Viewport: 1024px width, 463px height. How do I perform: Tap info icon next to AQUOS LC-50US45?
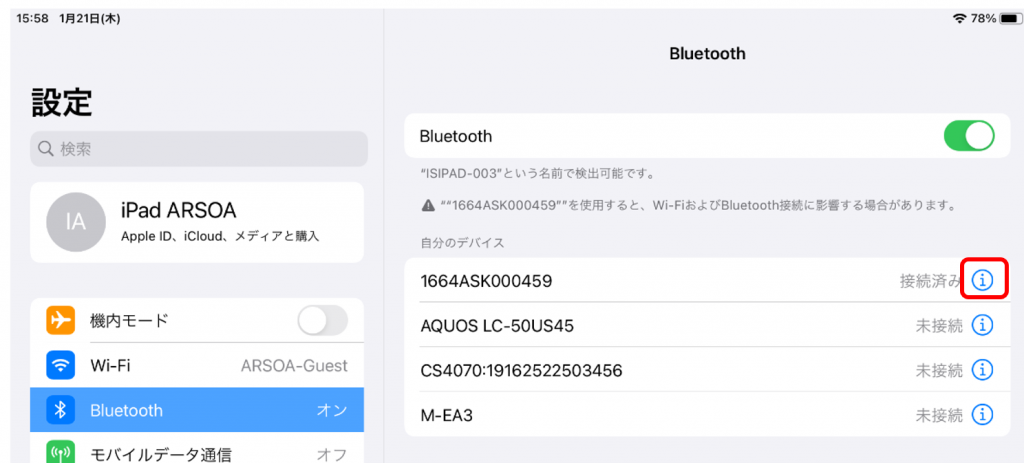point(983,325)
